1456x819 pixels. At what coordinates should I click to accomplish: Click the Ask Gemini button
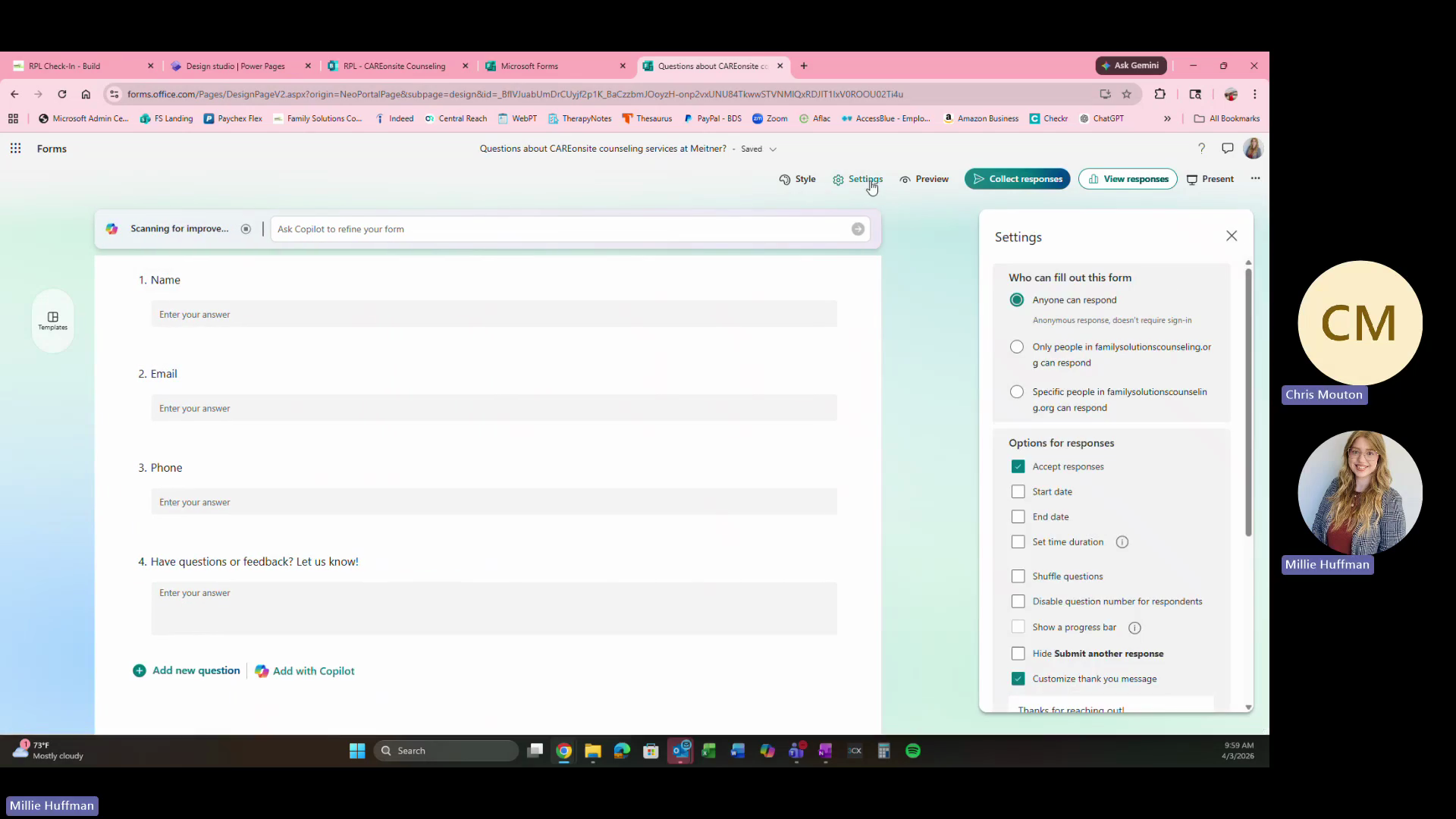tap(1131, 66)
